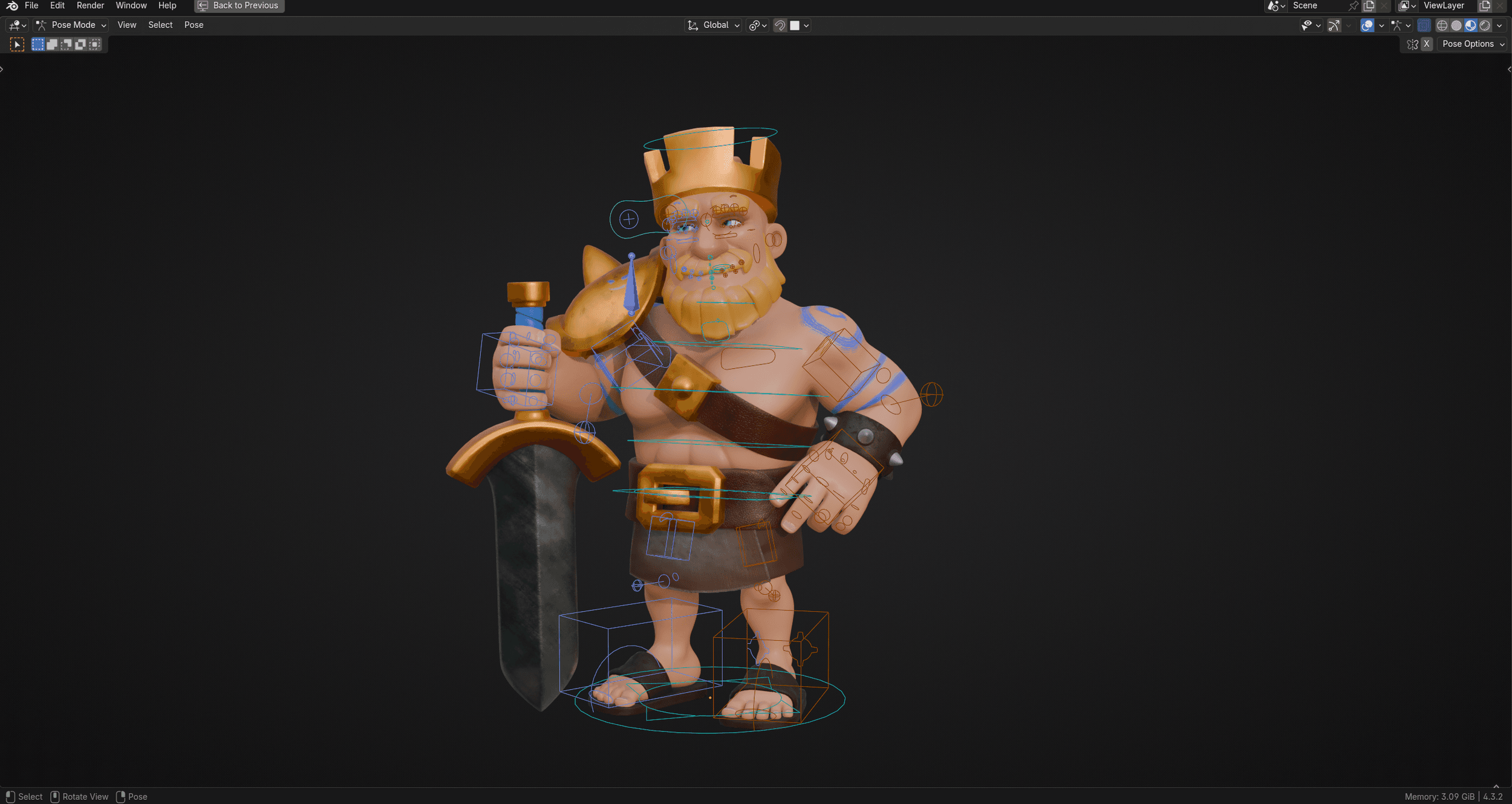Open the Global transform orientation dropdown

pos(713,25)
